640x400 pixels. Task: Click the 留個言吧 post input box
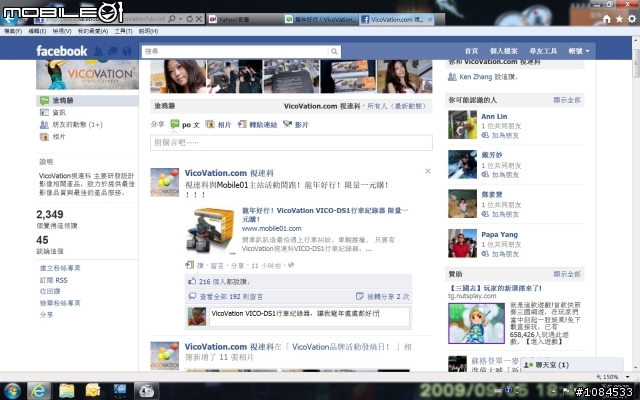tap(291, 143)
